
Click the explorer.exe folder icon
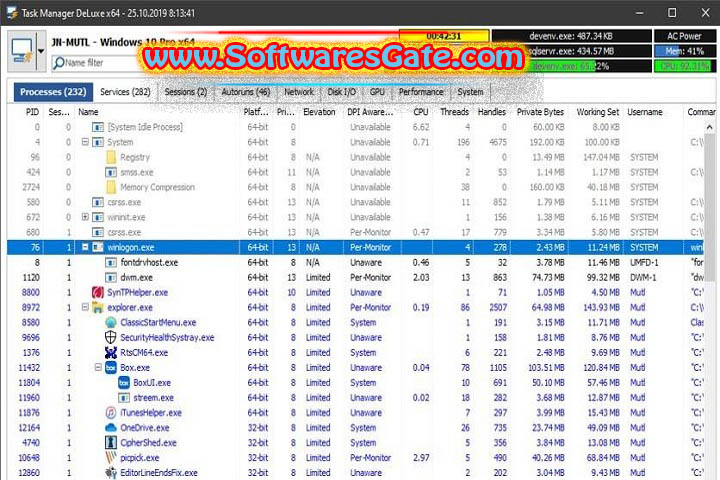(x=97, y=307)
